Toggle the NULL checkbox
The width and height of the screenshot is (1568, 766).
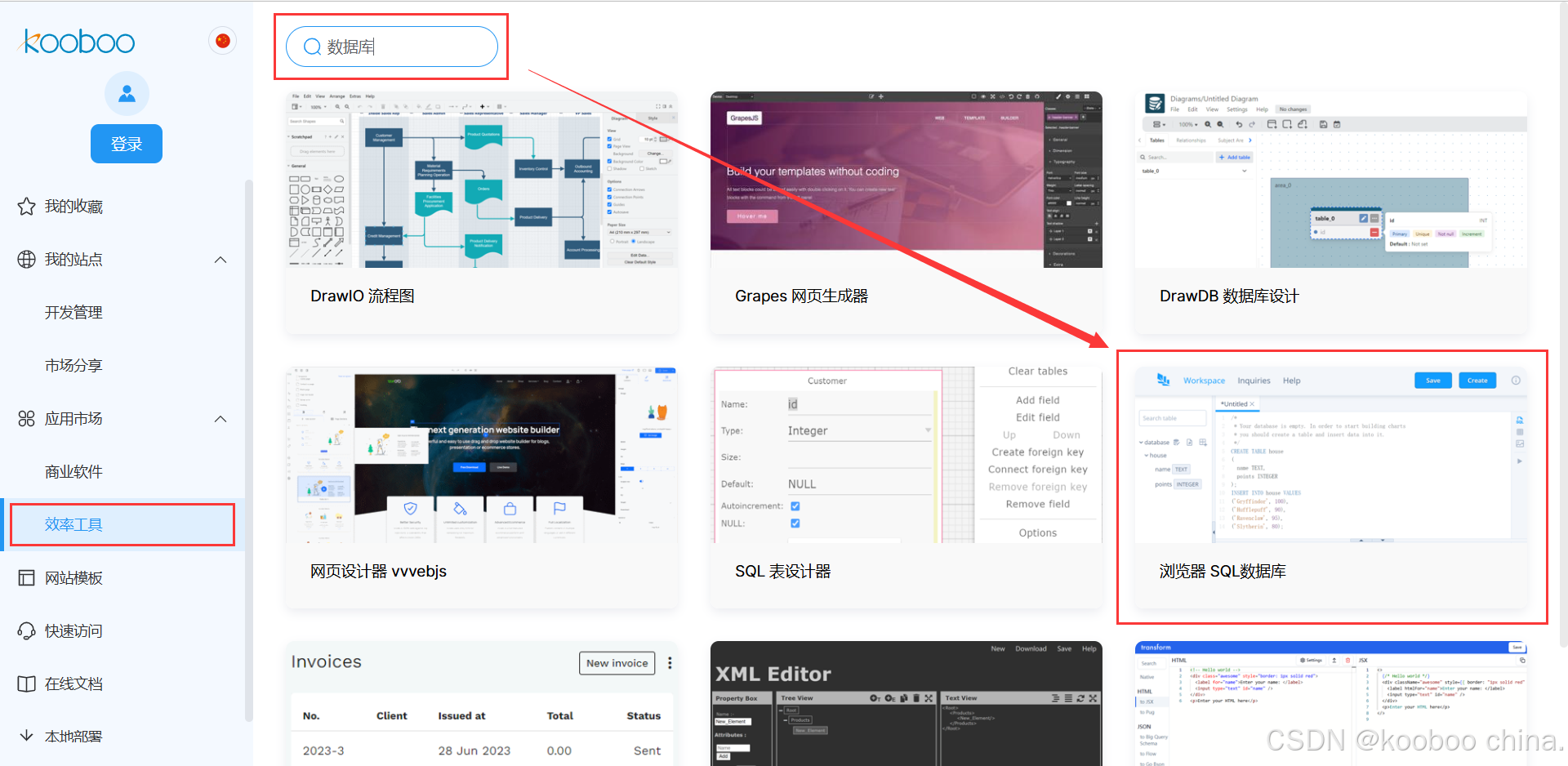[x=795, y=523]
